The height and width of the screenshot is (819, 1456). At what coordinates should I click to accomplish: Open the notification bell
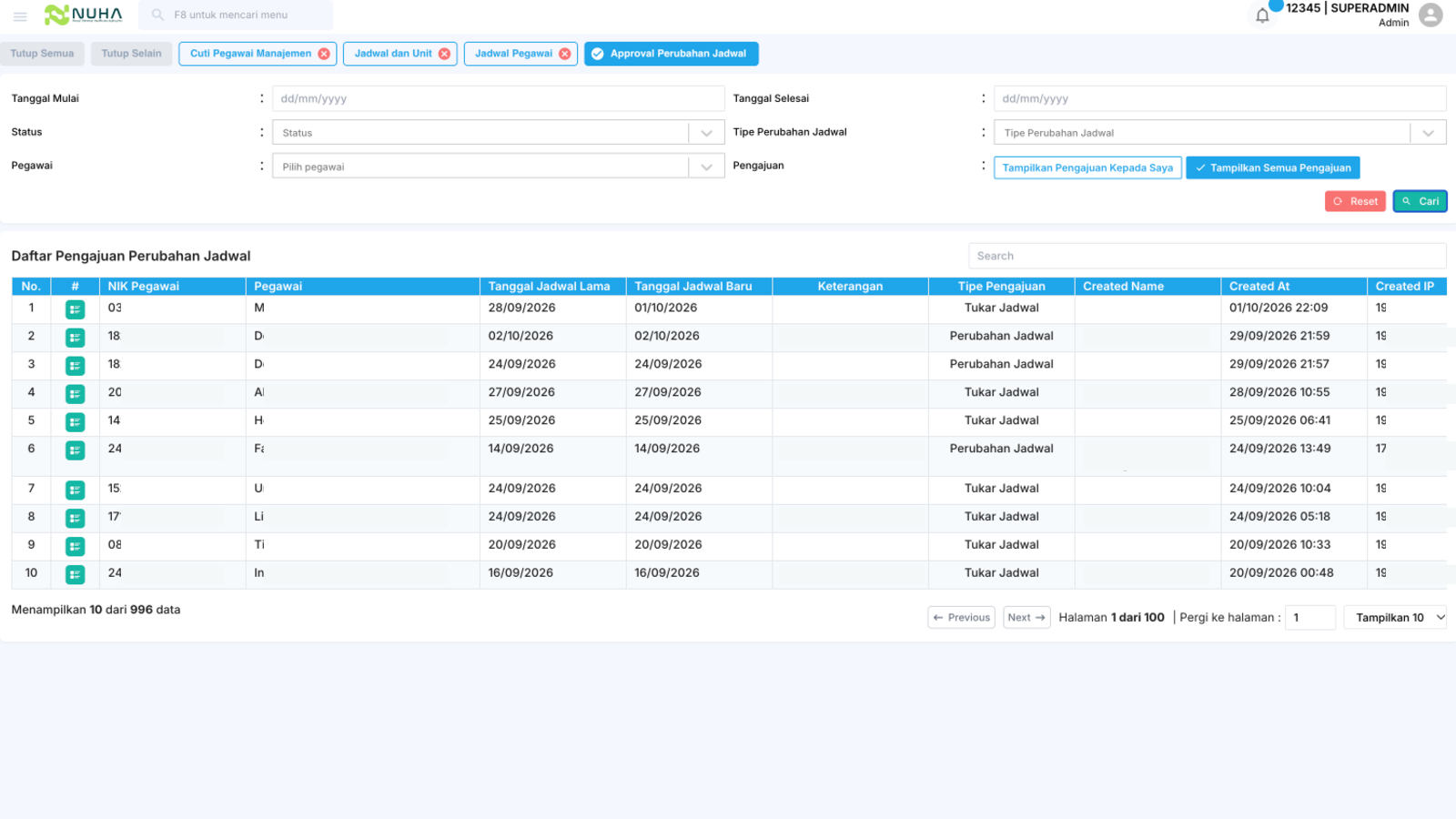click(1262, 15)
